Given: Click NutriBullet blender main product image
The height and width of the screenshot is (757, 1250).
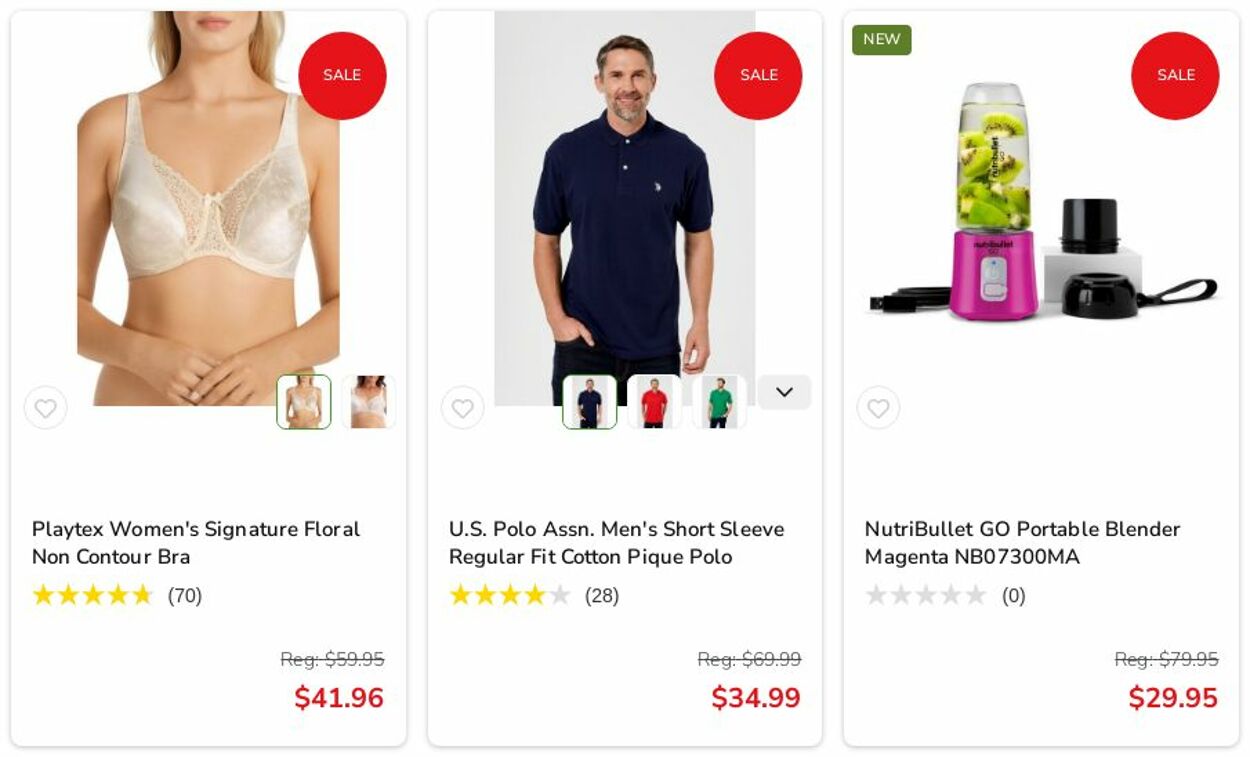Looking at the screenshot, I should [1040, 203].
